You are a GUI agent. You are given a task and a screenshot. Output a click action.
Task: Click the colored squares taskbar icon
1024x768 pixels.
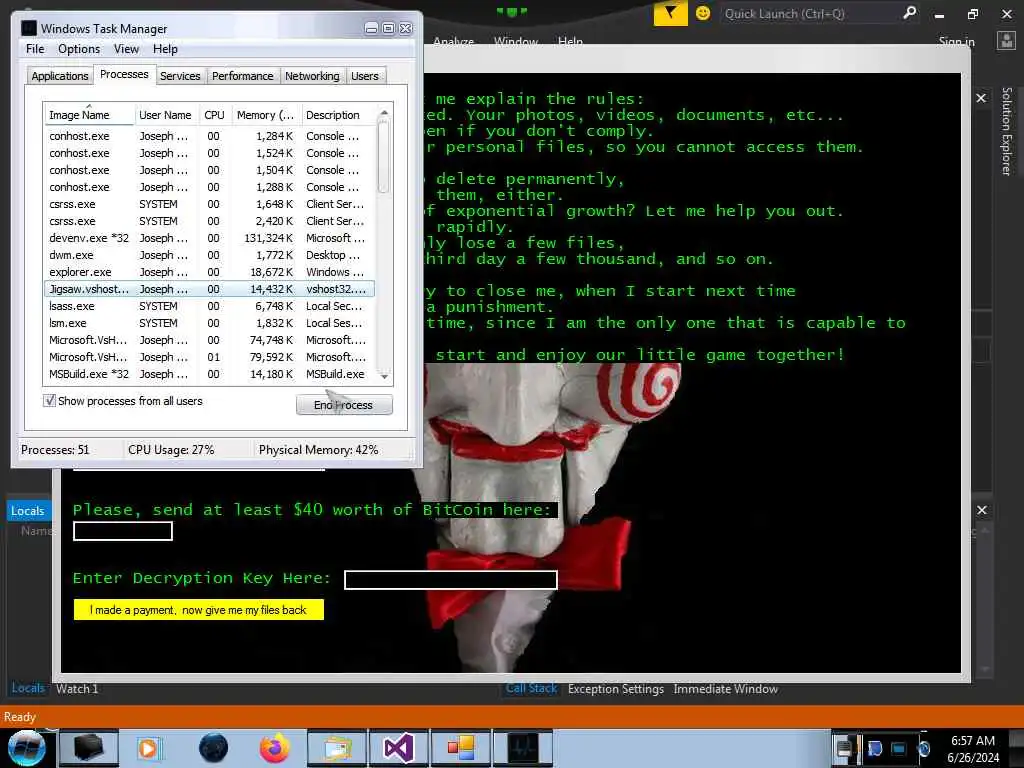[460, 748]
